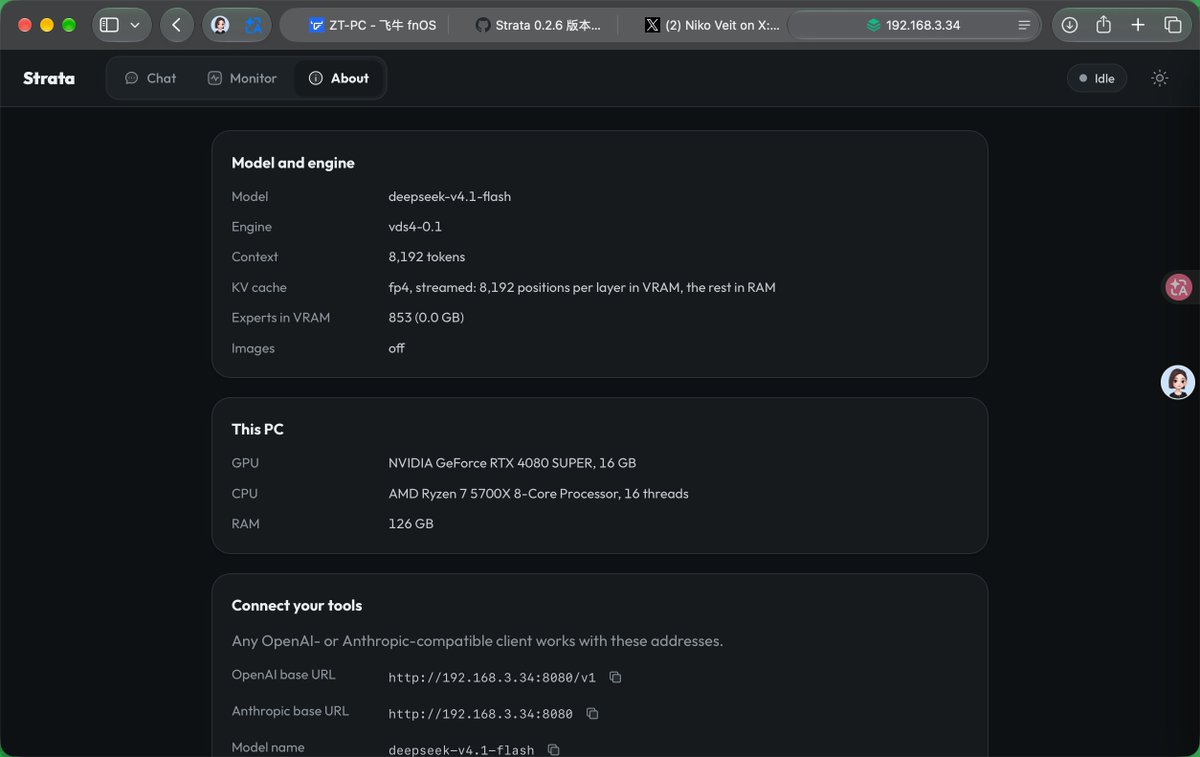Select the Experts in VRAM value 853 (0.0 GB)
The image size is (1200, 757).
click(426, 318)
